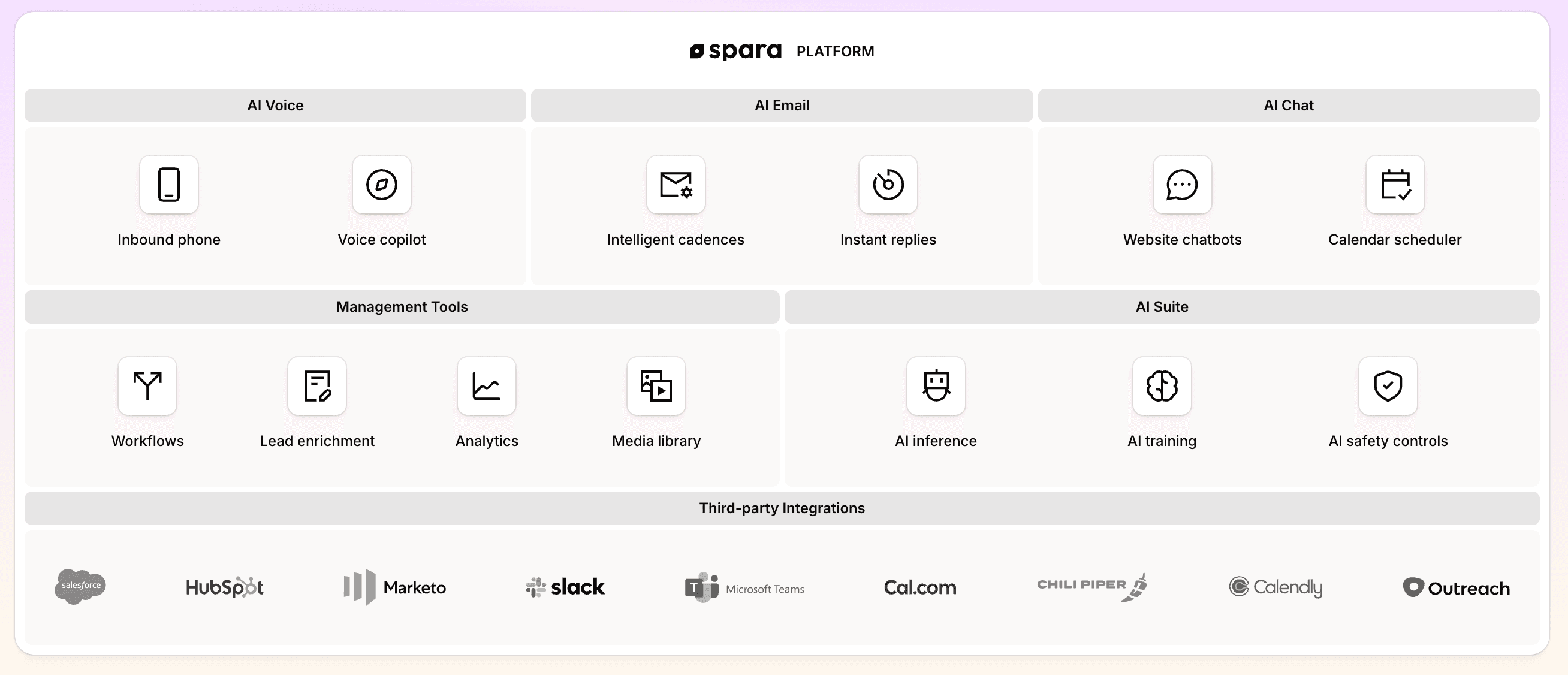1568x675 pixels.
Task: Click the Instant replies timer icon
Action: [x=887, y=185]
